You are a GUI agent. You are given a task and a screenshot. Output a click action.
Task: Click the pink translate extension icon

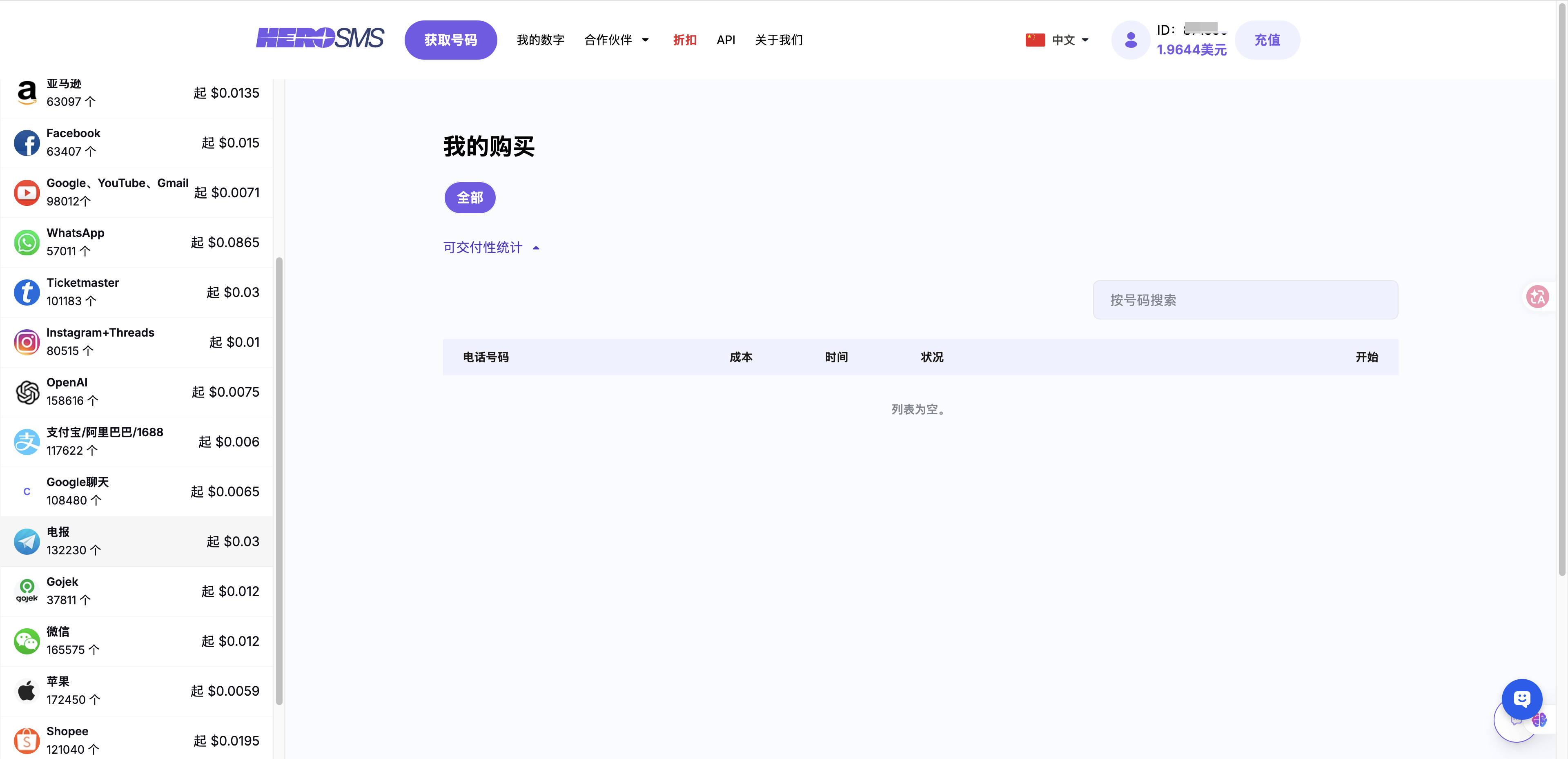1537,297
